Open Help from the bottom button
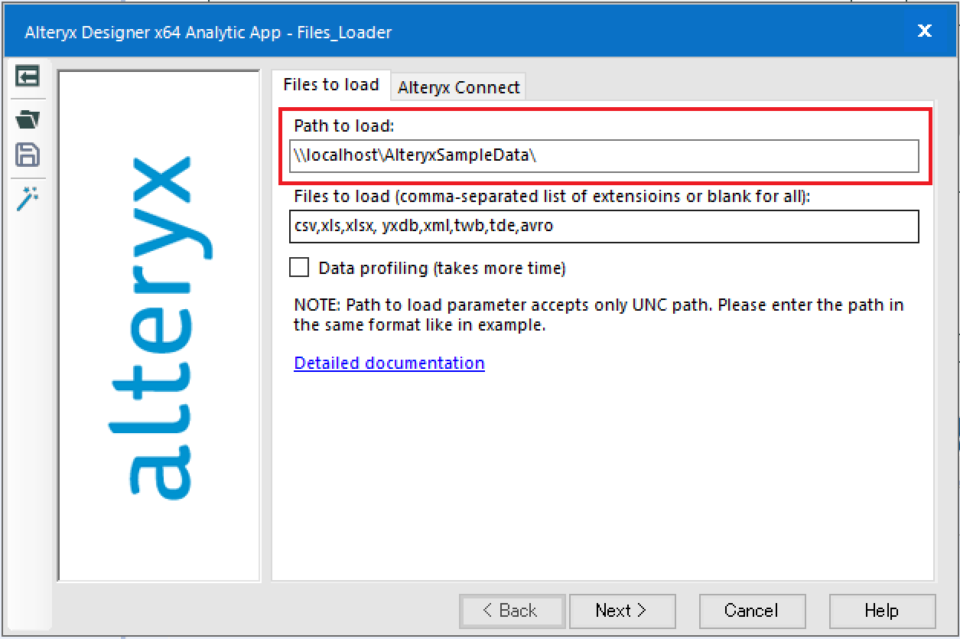This screenshot has width=960, height=639. coord(882,610)
